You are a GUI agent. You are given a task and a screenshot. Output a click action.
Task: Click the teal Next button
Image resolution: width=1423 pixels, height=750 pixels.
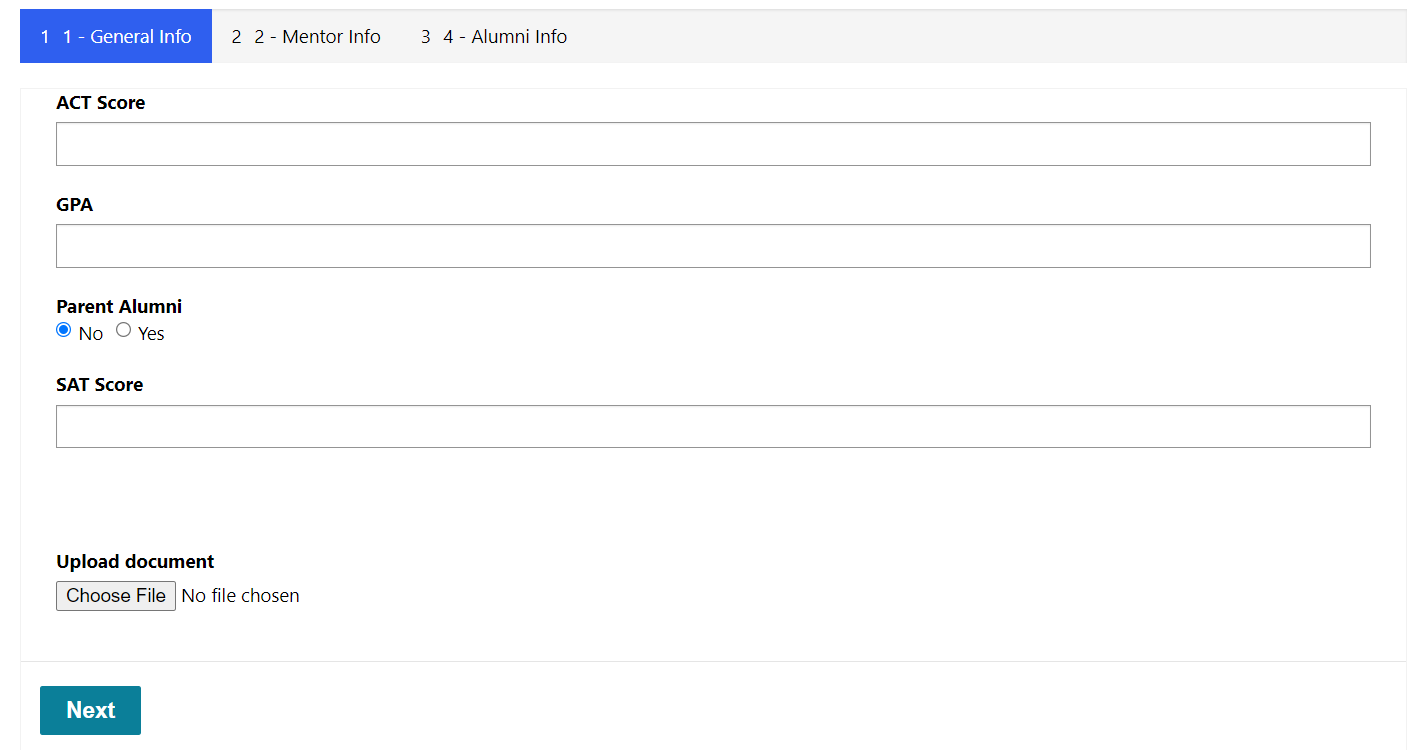(90, 710)
